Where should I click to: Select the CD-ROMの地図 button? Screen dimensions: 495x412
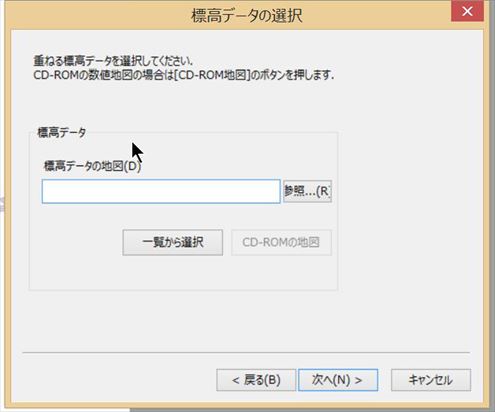point(281,242)
